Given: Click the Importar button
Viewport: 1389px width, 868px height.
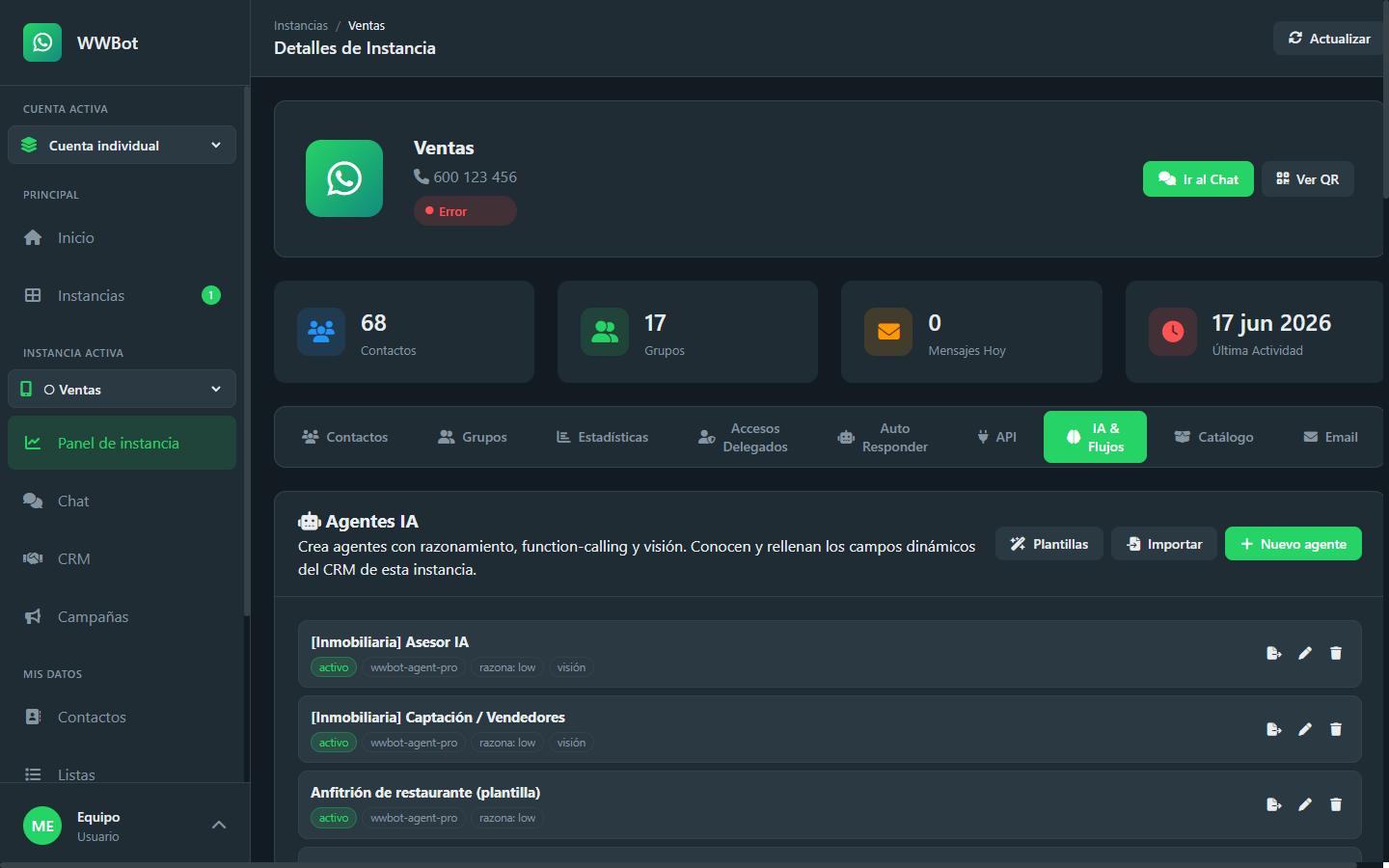Looking at the screenshot, I should point(1164,544).
